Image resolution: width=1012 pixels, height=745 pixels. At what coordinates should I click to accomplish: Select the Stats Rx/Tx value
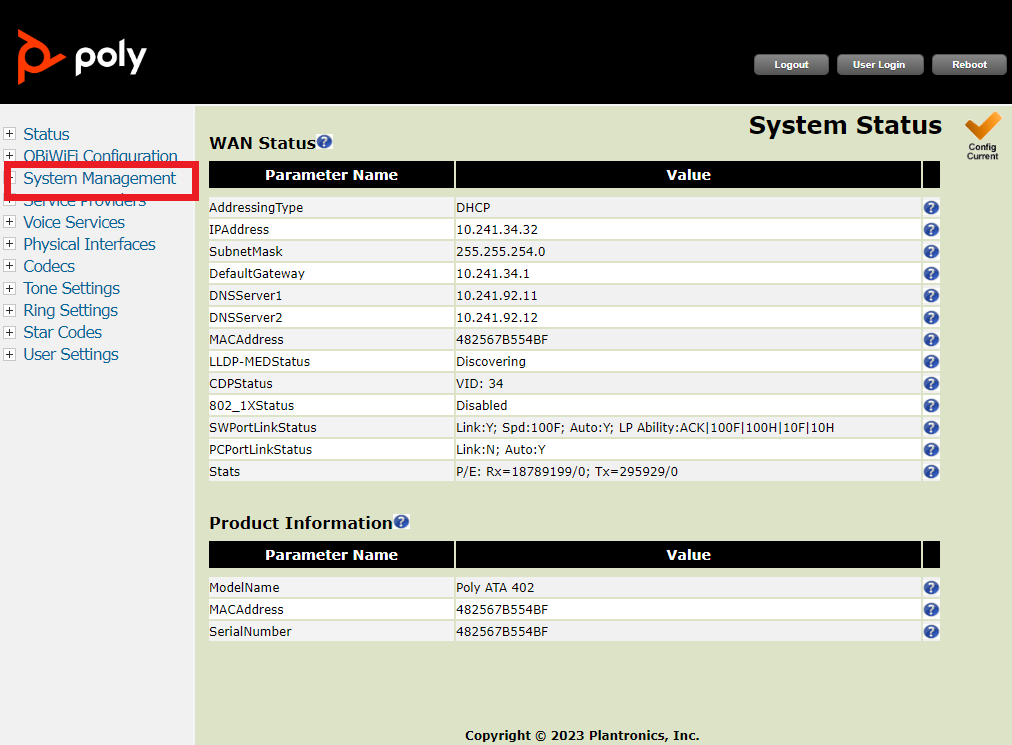click(567, 472)
